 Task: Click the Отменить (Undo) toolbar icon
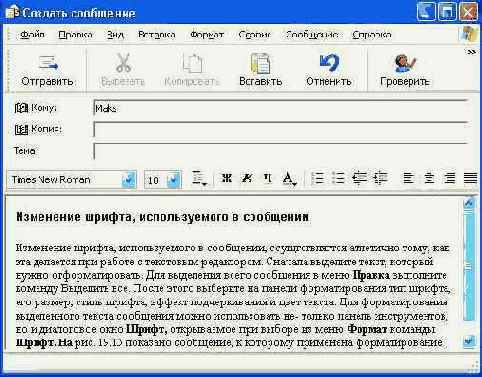(x=329, y=62)
